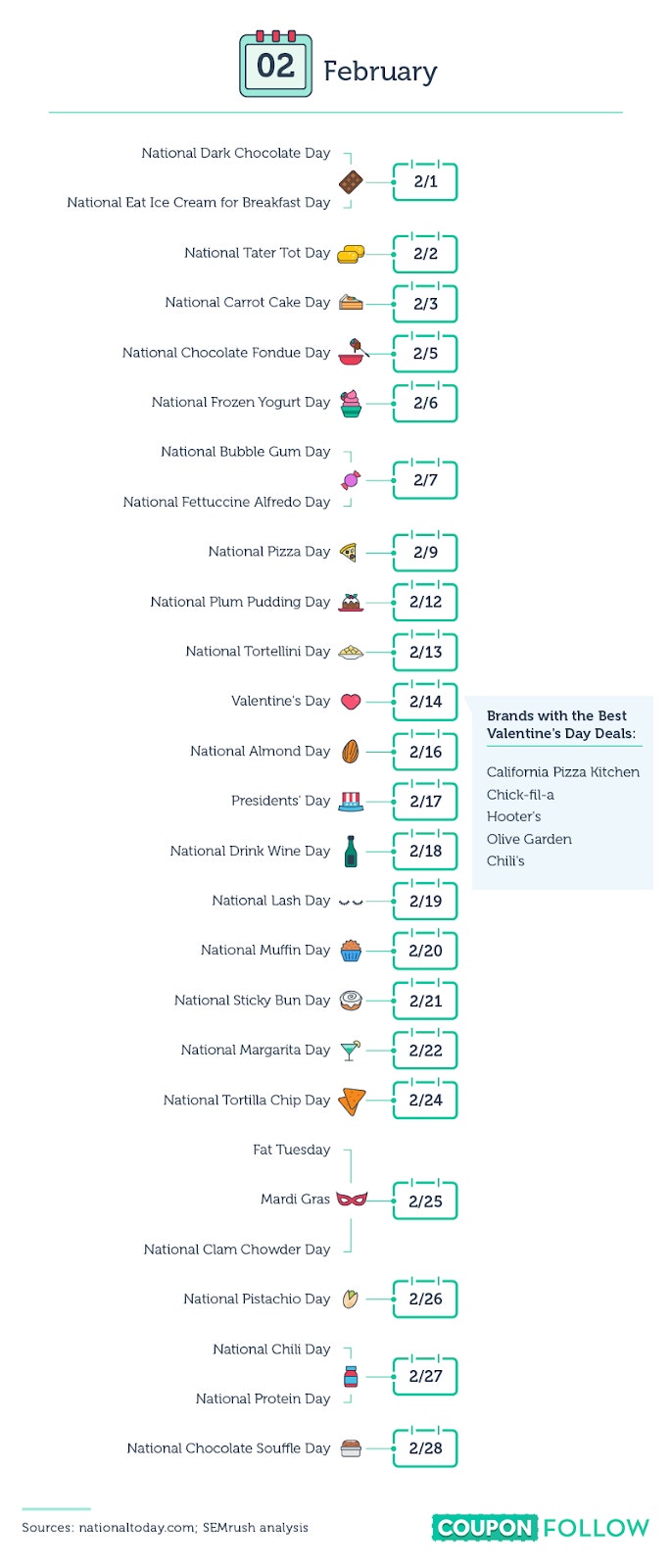Click Olive Garden in Valentine's deals
Screen dimensions: 671x1568
(x=529, y=839)
